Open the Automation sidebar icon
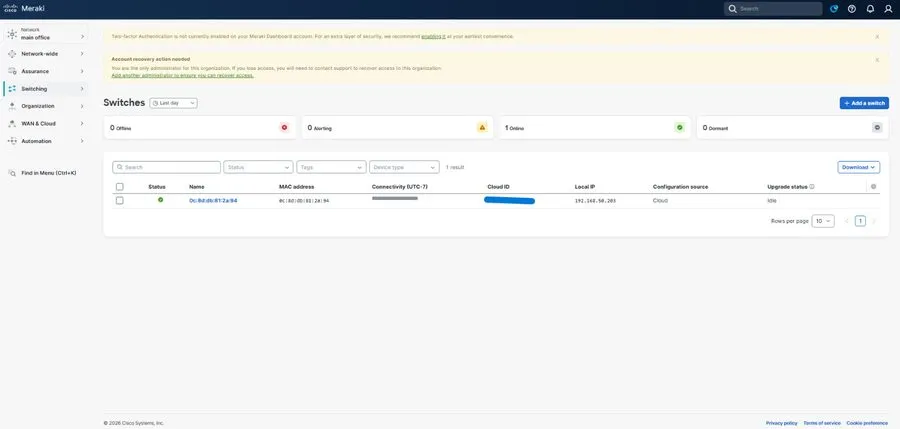 12,141
